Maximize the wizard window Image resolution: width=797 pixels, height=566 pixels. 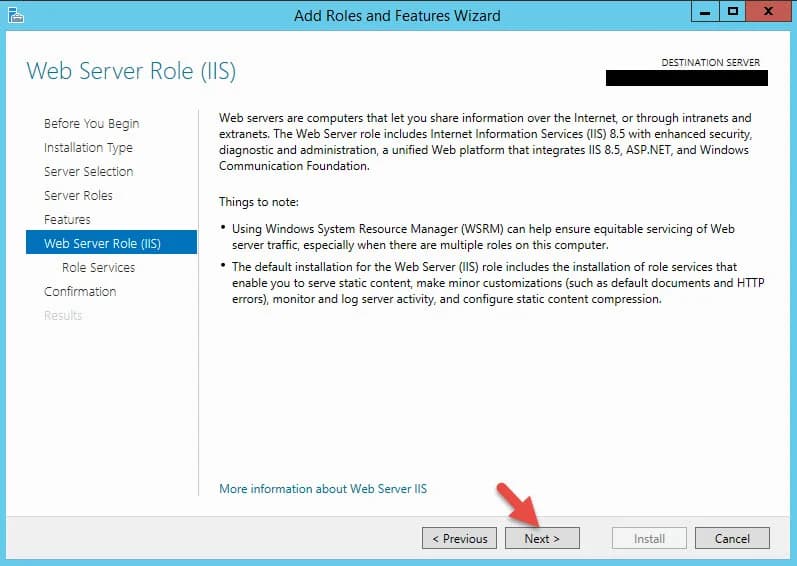point(732,12)
